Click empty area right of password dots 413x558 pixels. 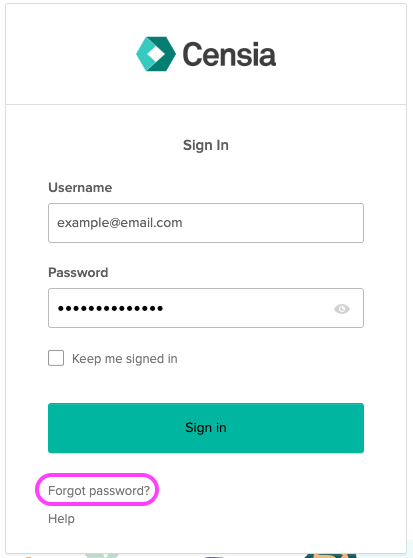point(247,308)
